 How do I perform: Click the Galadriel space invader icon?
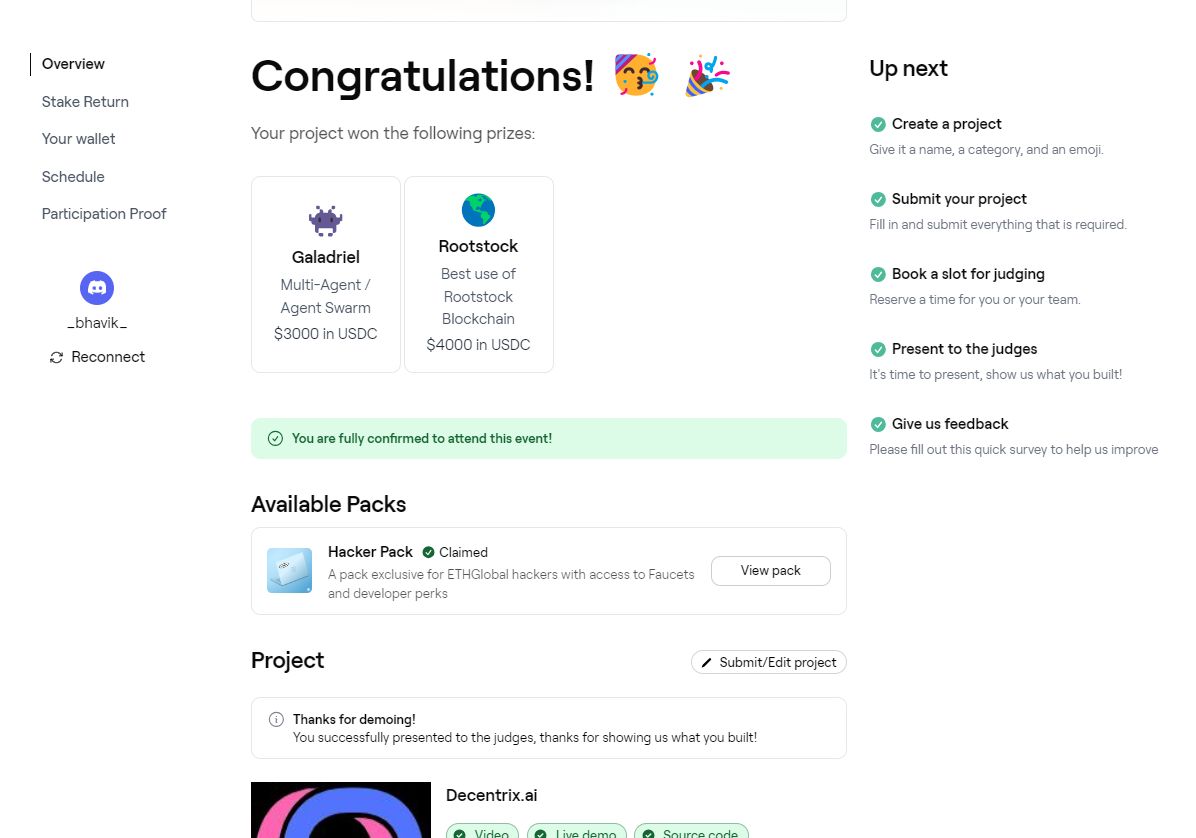coord(326,220)
